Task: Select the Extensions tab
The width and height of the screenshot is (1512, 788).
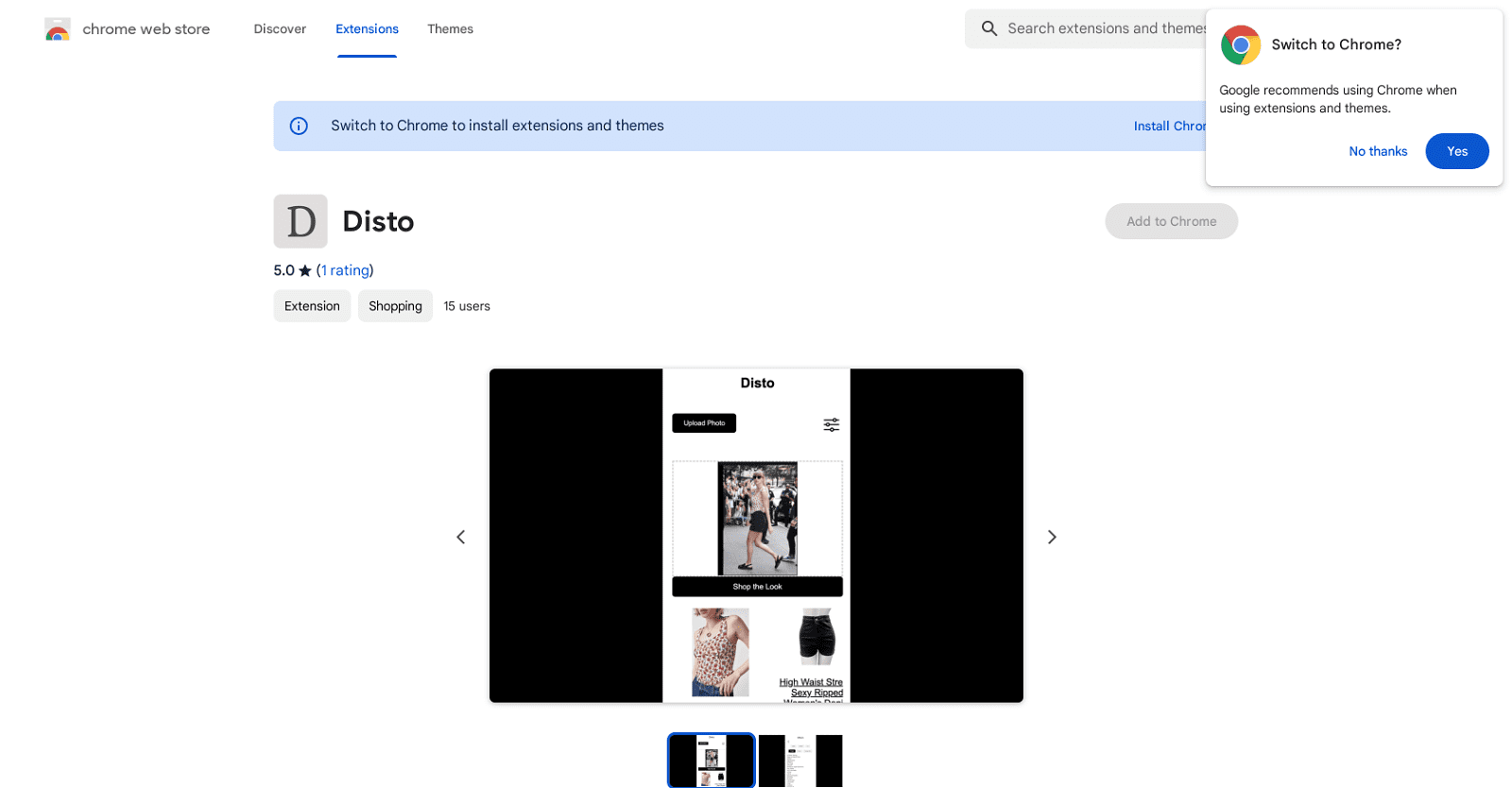Action: tap(367, 29)
